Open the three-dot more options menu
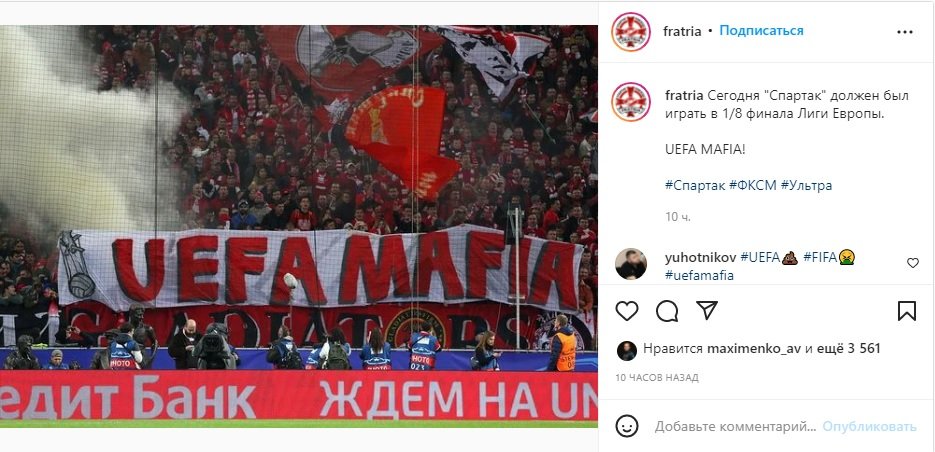The image size is (935, 452). pyautogui.click(x=905, y=32)
